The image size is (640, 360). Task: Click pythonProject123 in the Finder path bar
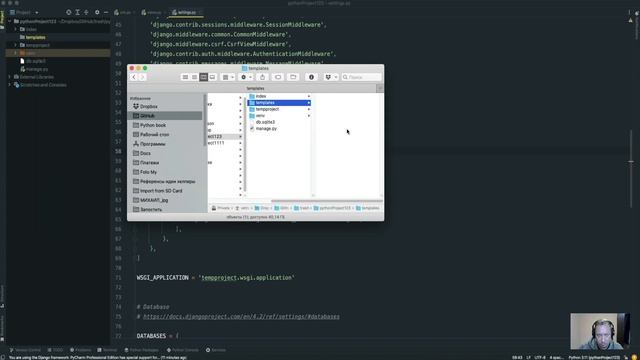click(x=333, y=208)
